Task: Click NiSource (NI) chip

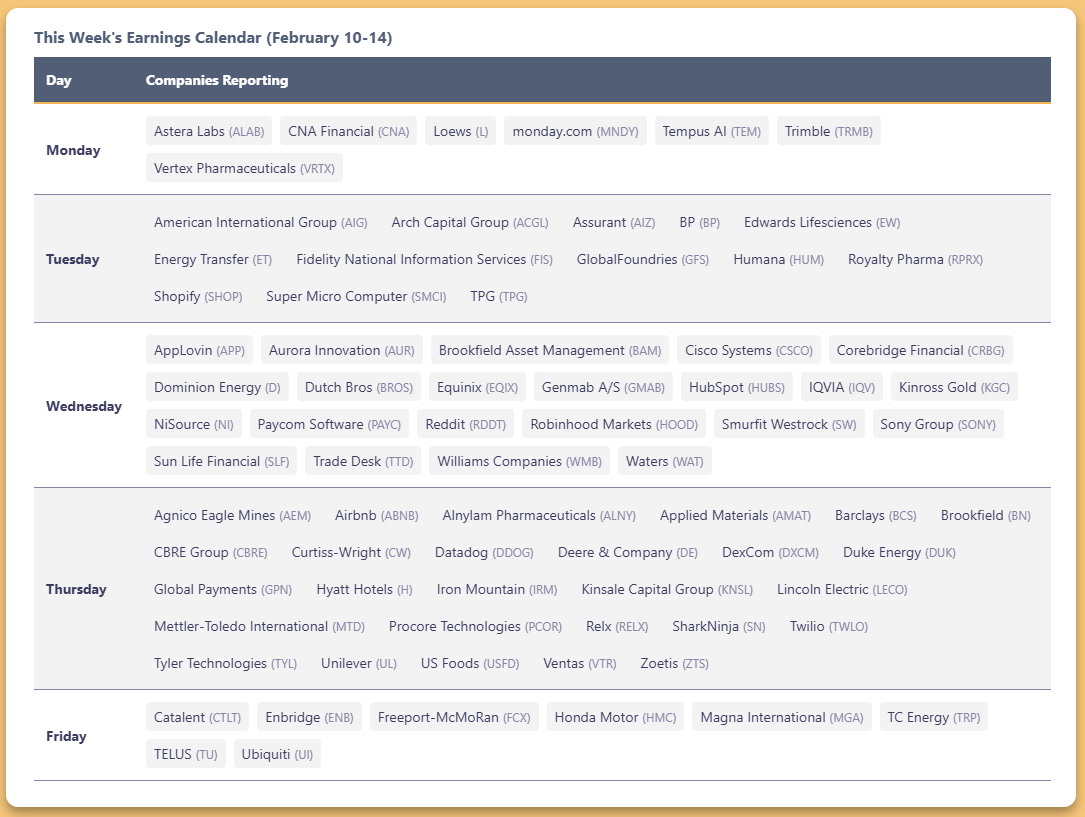Action: tap(194, 424)
